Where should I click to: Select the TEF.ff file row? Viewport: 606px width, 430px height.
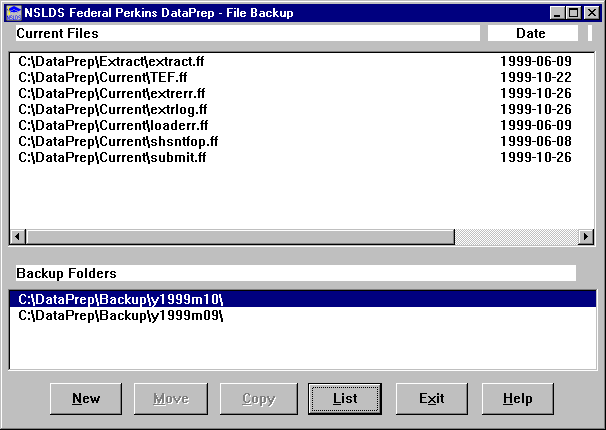(x=302, y=77)
